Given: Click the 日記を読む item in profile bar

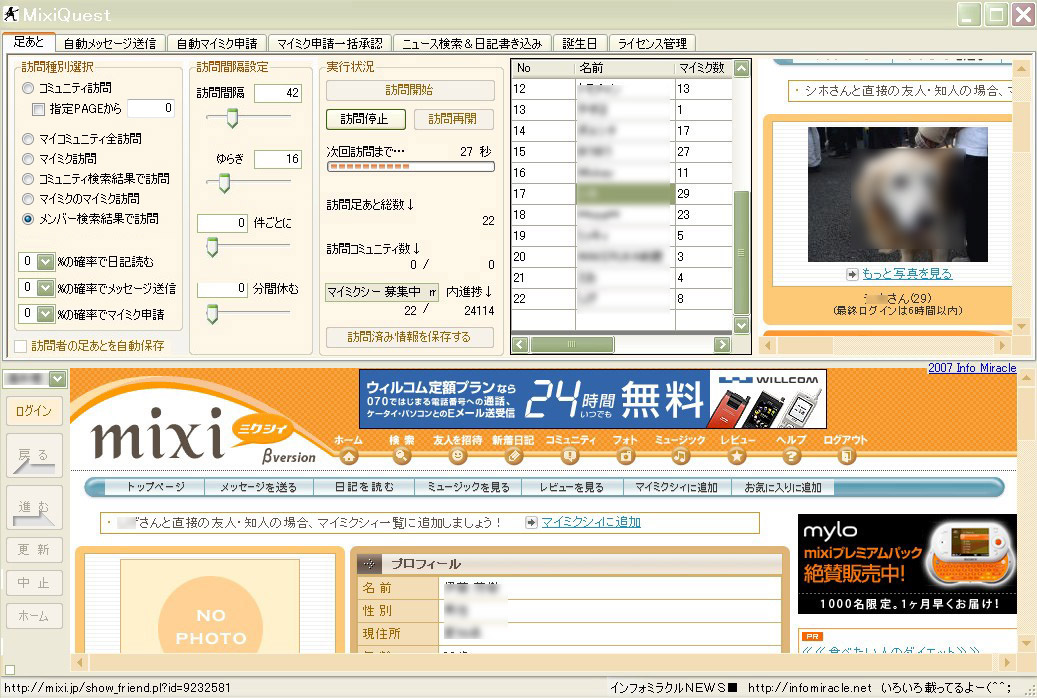Looking at the screenshot, I should point(364,488).
